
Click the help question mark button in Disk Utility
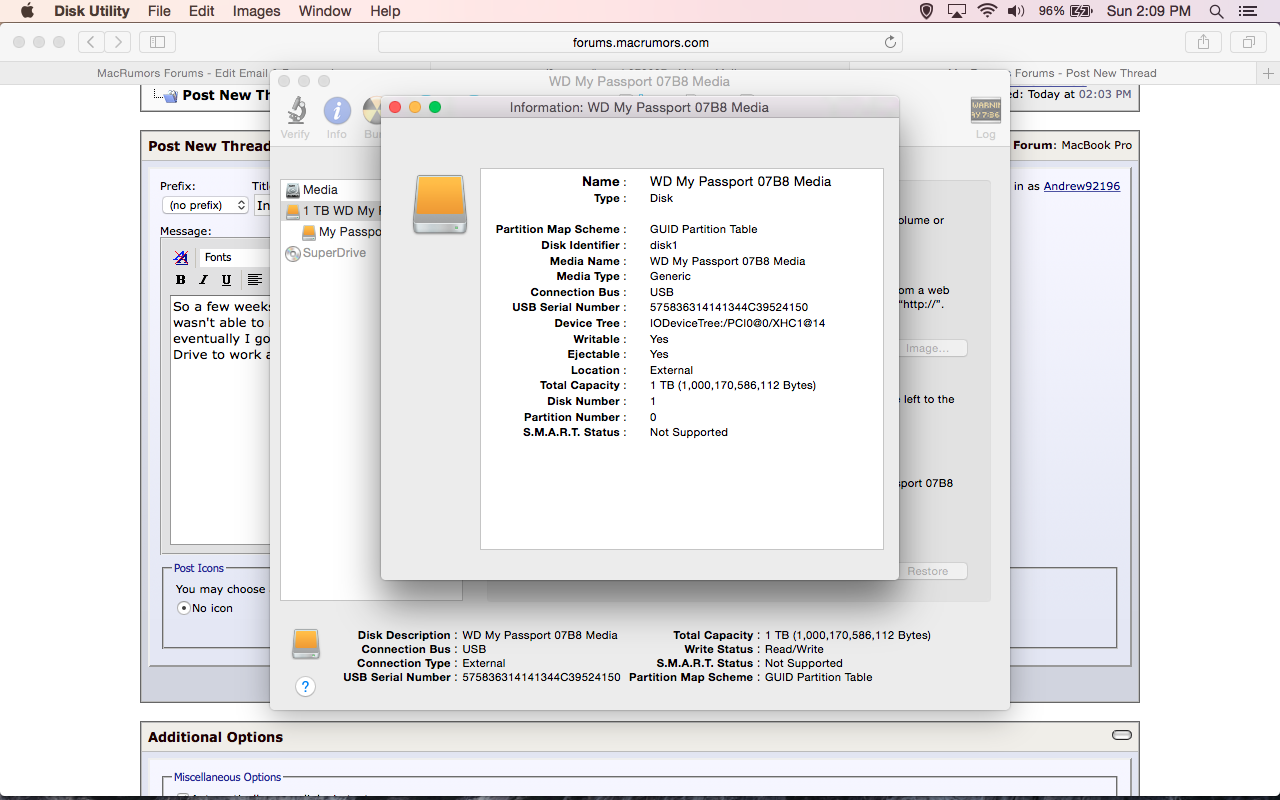pyautogui.click(x=306, y=687)
